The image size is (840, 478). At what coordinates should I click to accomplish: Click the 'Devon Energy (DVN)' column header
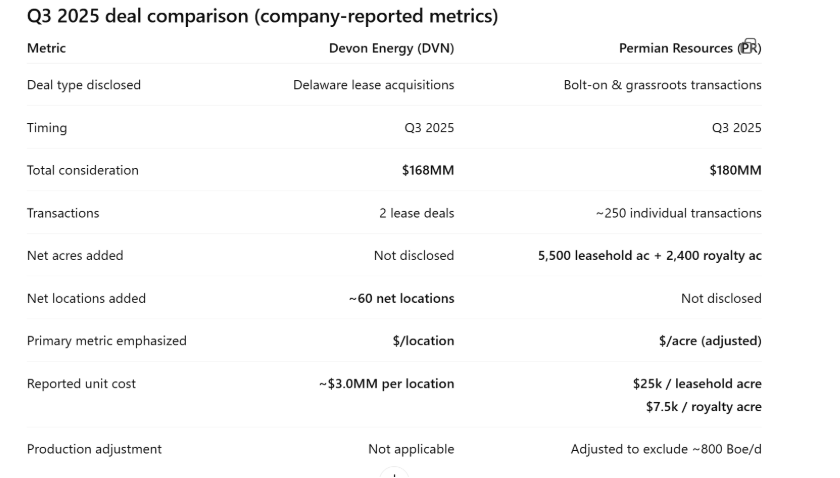(391, 48)
